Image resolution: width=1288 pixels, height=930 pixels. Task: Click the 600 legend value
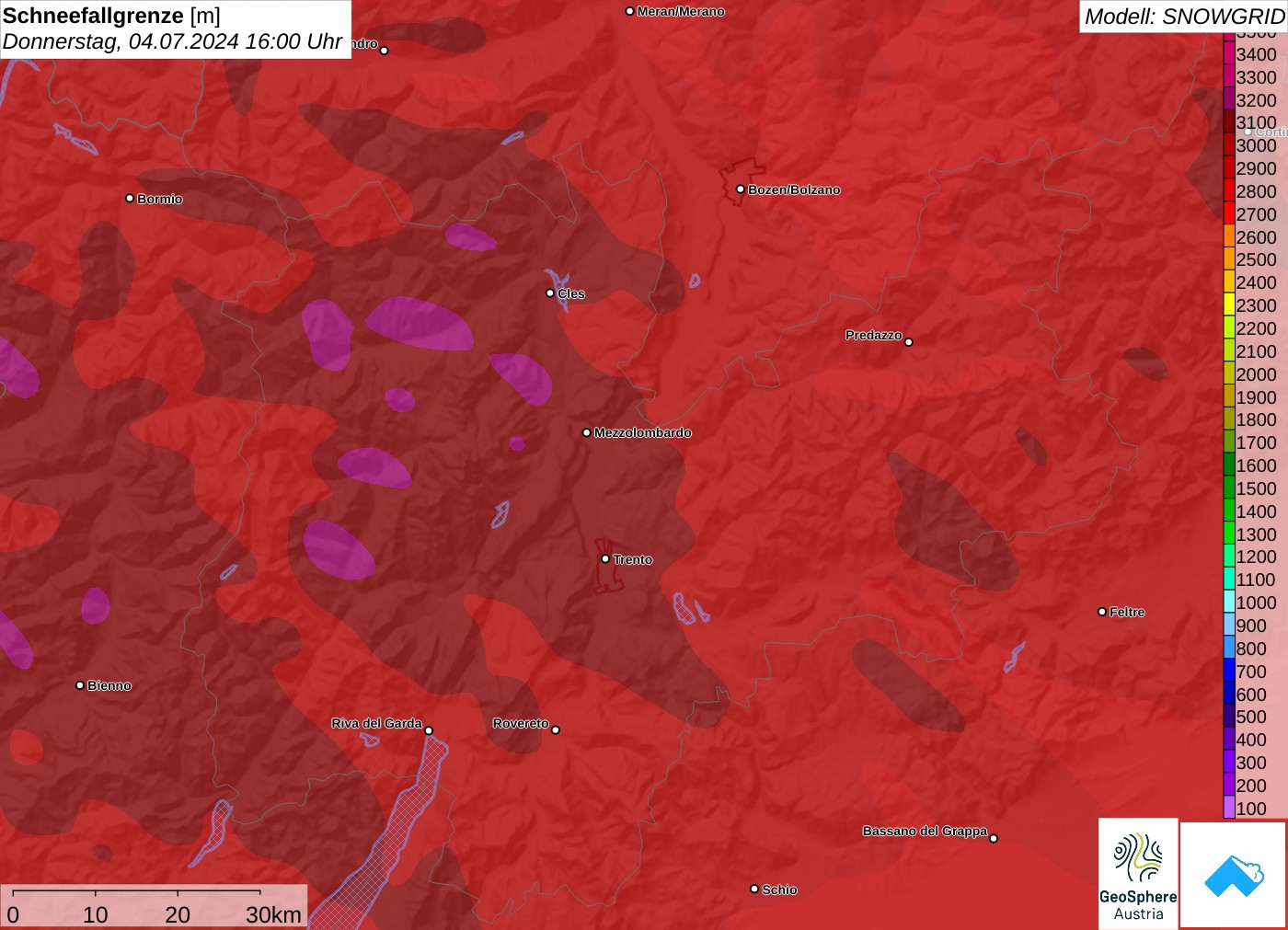coord(1251,695)
